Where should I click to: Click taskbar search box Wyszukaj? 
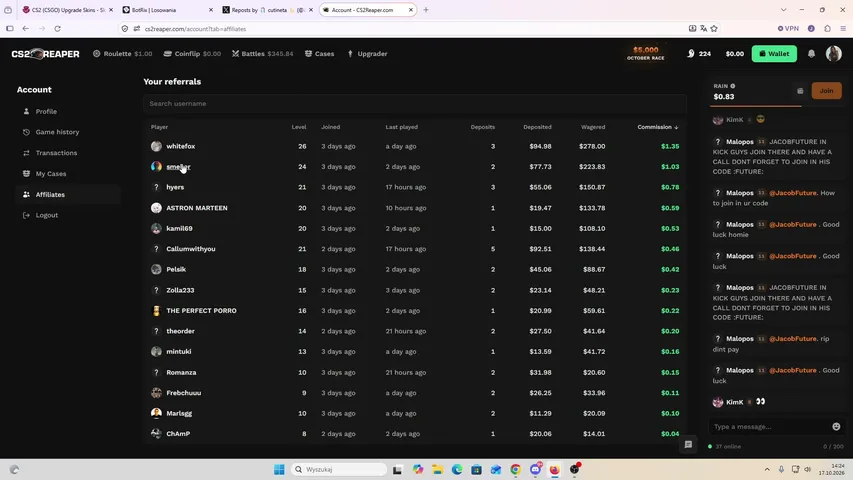tap(338, 469)
